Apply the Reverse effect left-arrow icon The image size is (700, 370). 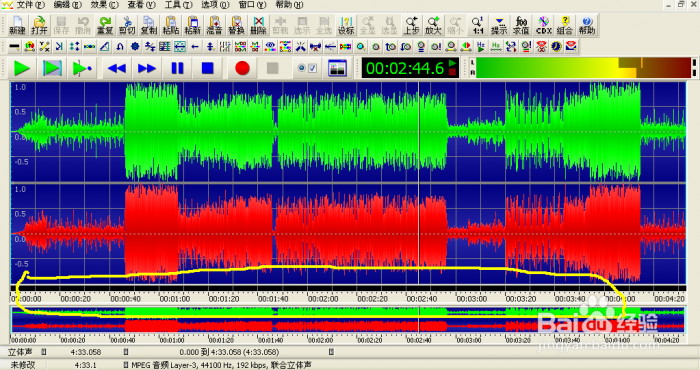195,46
